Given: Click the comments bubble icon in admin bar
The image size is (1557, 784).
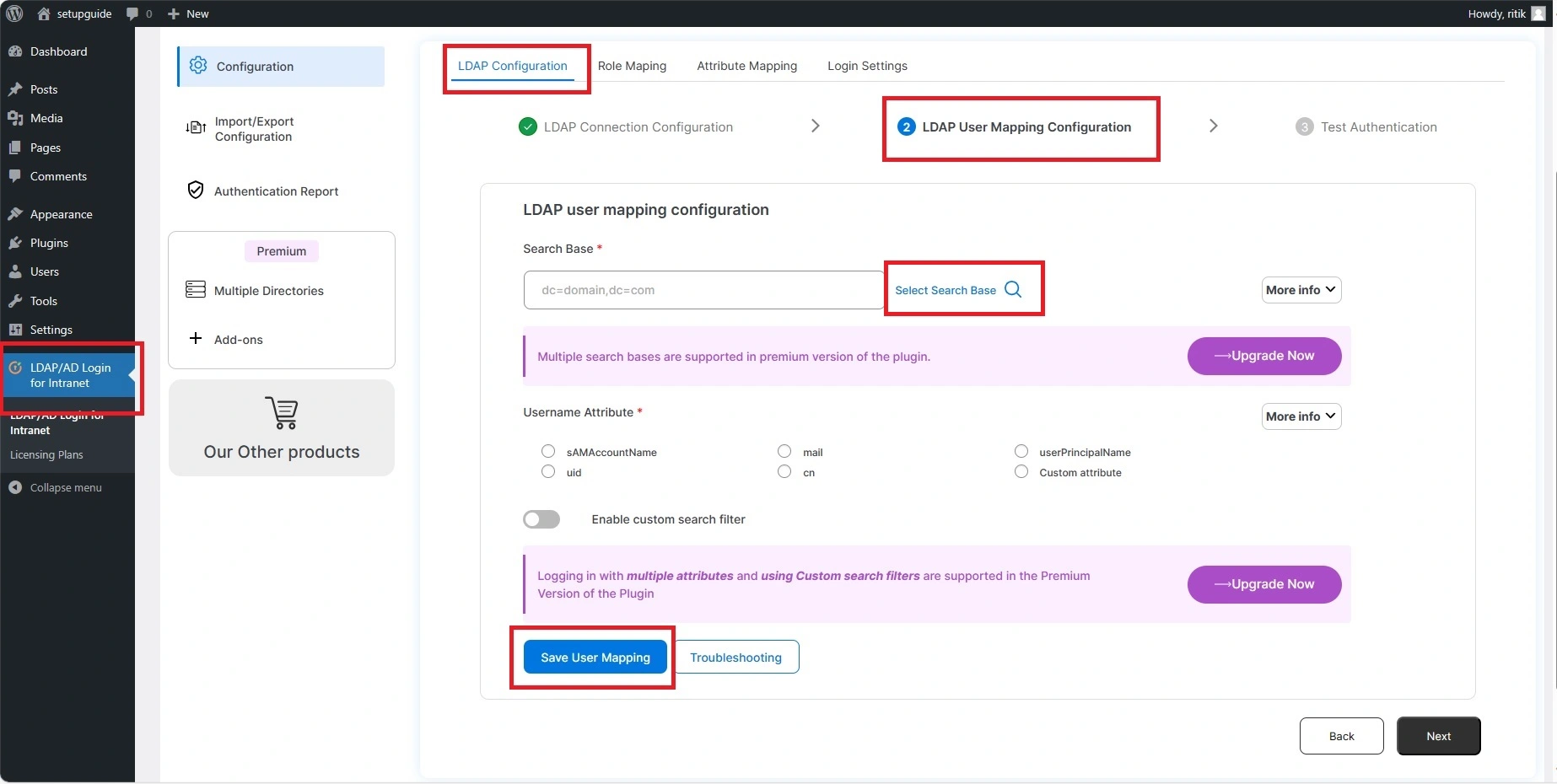Looking at the screenshot, I should (132, 13).
